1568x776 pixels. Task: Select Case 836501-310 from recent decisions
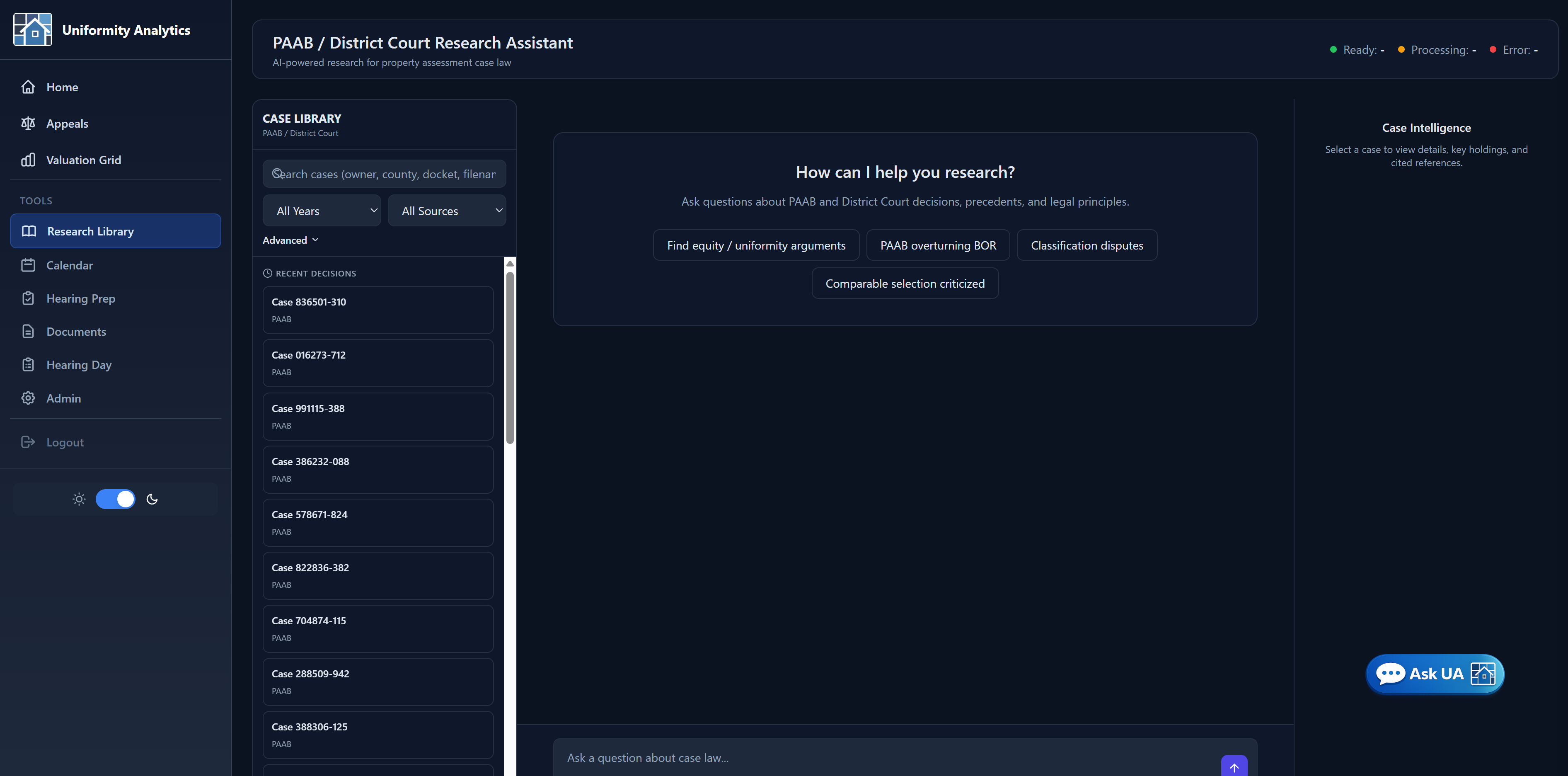(x=377, y=310)
